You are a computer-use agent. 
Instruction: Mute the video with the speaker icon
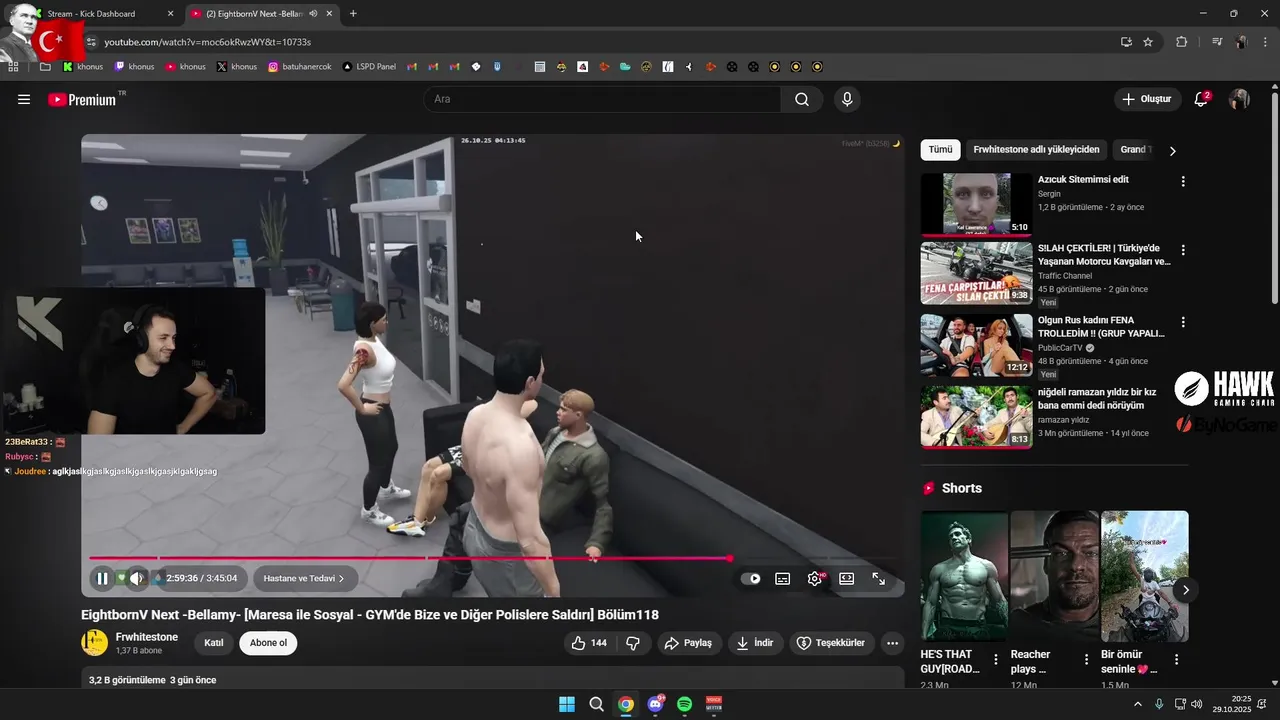pos(137,578)
